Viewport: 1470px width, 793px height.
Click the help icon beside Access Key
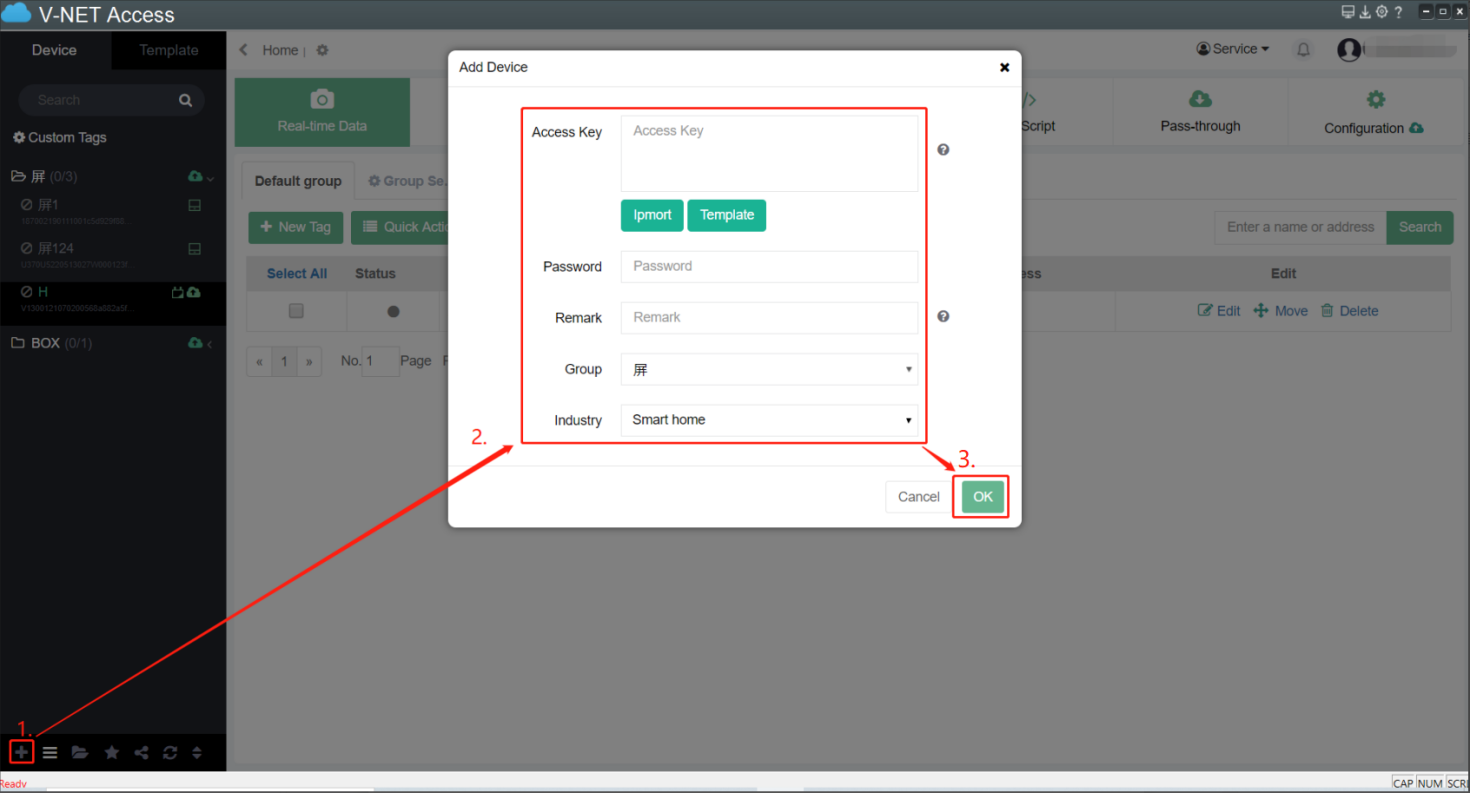pyautogui.click(x=942, y=150)
